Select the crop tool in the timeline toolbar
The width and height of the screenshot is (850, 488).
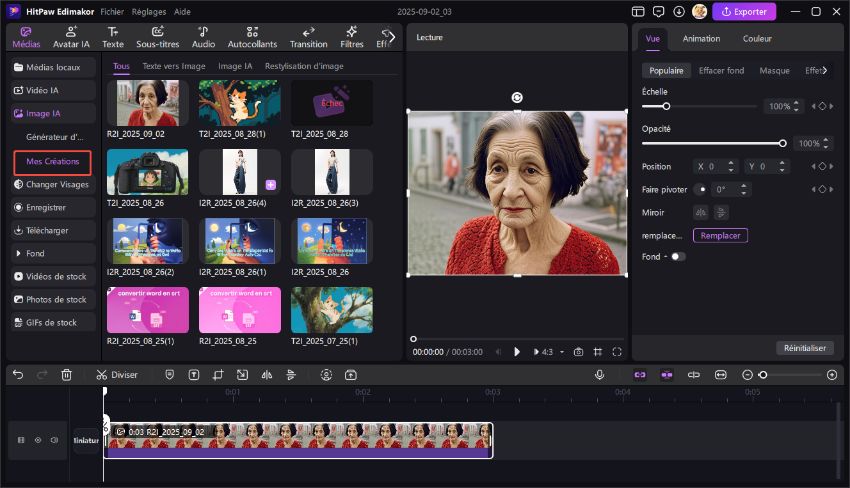pos(218,375)
